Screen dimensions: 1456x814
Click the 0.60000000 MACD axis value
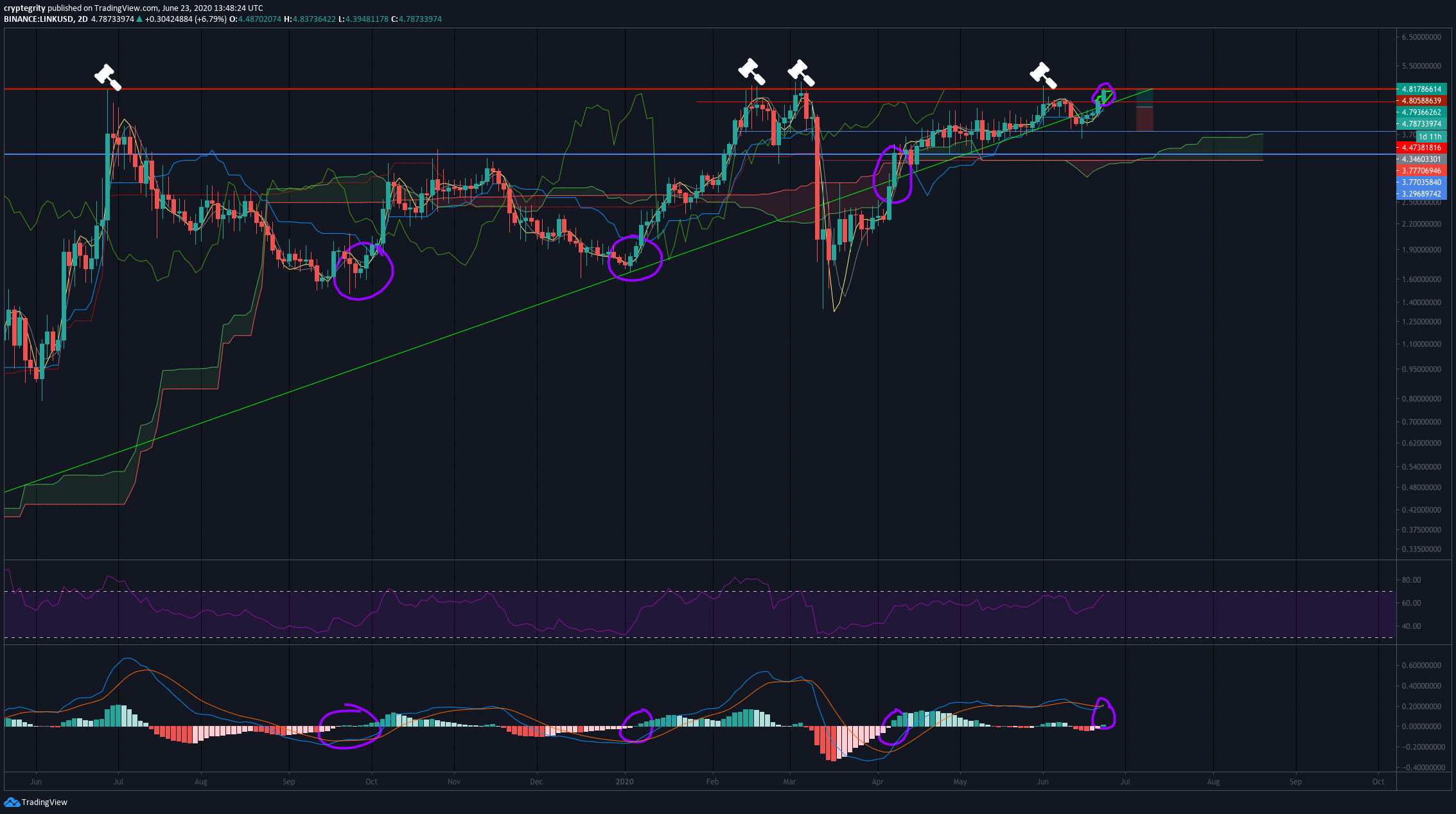[x=1421, y=666]
